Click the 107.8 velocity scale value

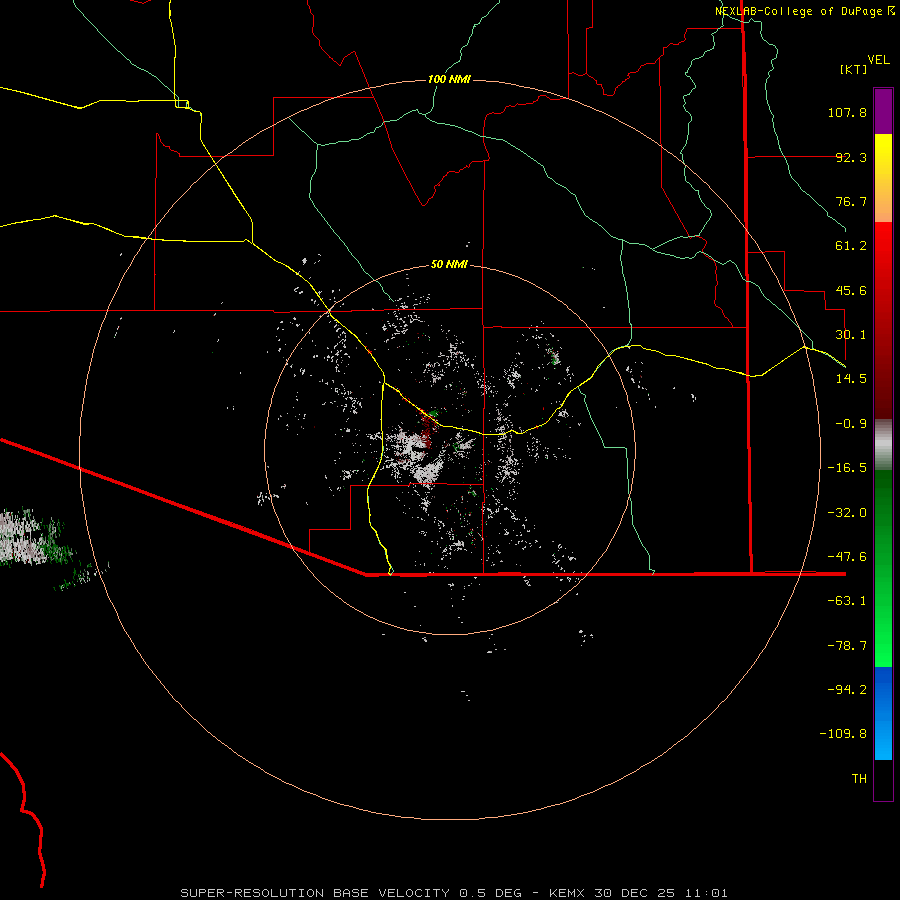click(847, 112)
